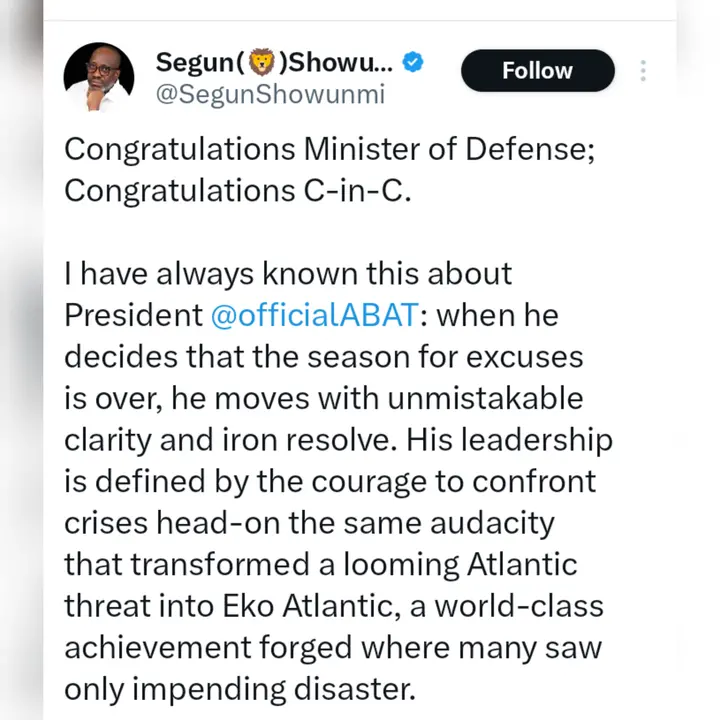The width and height of the screenshot is (720, 720).
Task: Open the three-dot more options menu
Action: [643, 71]
